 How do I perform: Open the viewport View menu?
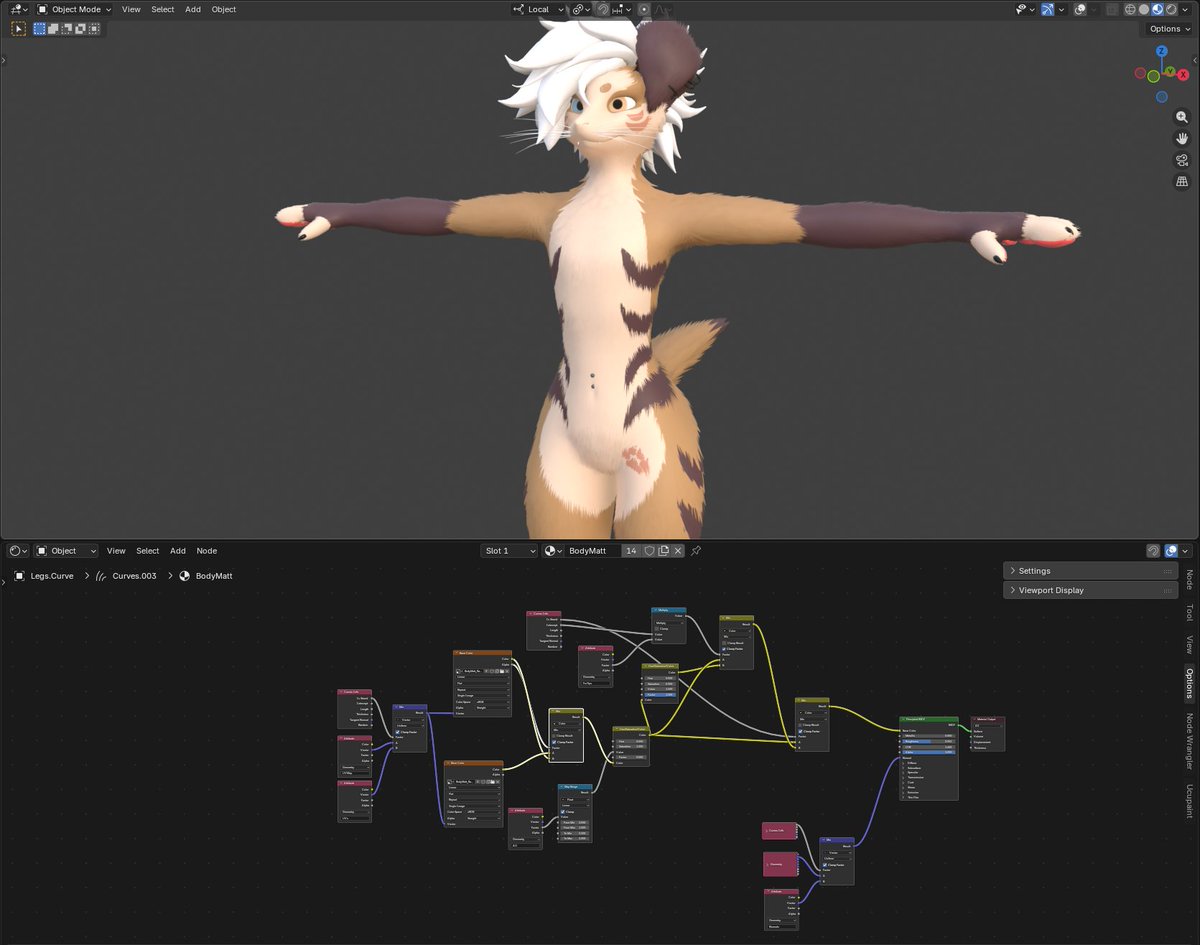(x=131, y=9)
